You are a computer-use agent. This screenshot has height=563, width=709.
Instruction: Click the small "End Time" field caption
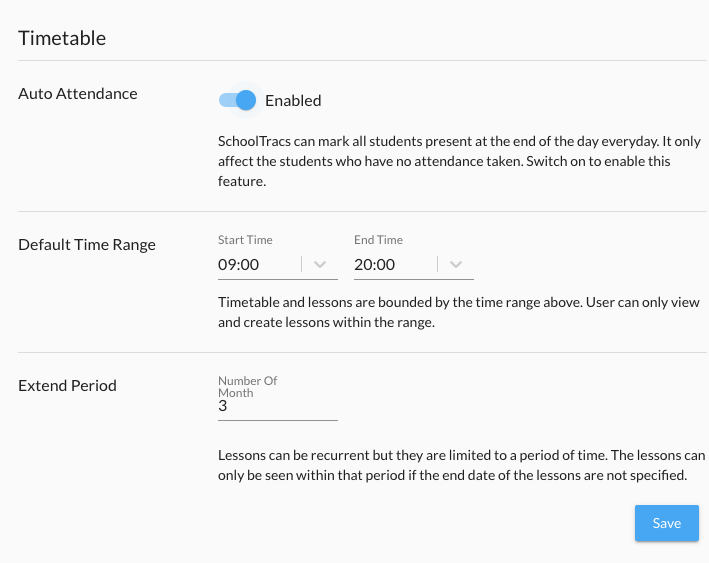[378, 240]
